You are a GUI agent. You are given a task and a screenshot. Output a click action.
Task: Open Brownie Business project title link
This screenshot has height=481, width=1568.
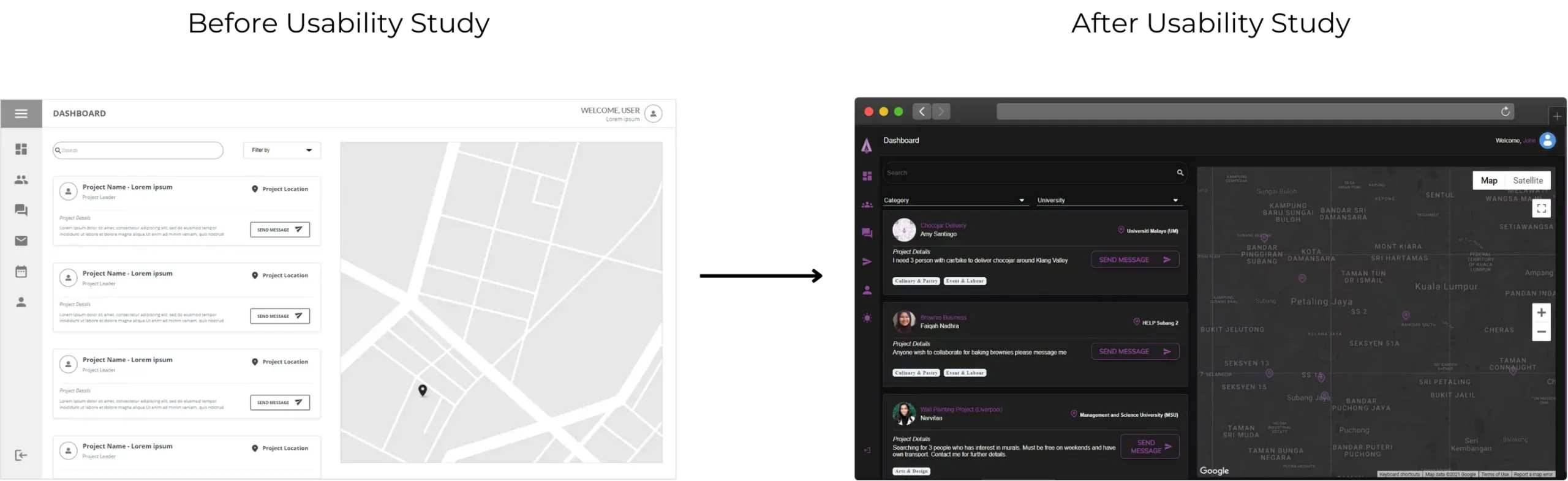[x=943, y=317]
